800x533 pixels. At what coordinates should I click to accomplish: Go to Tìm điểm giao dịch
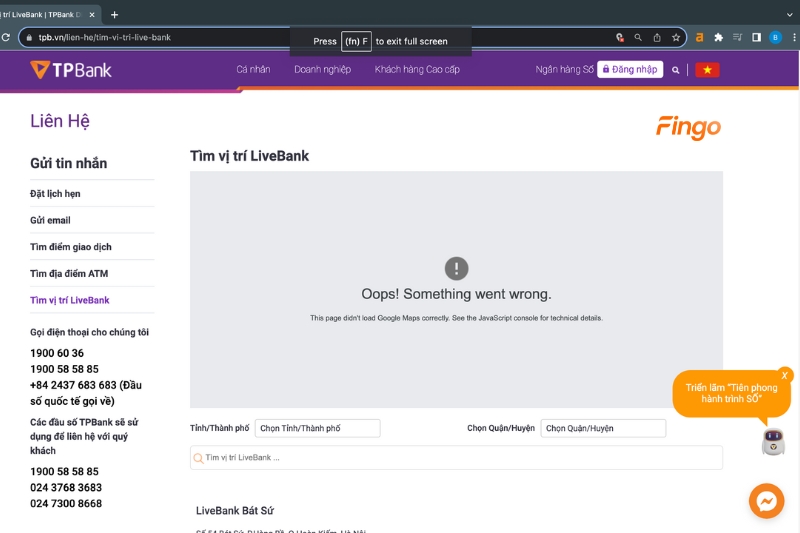(71, 247)
